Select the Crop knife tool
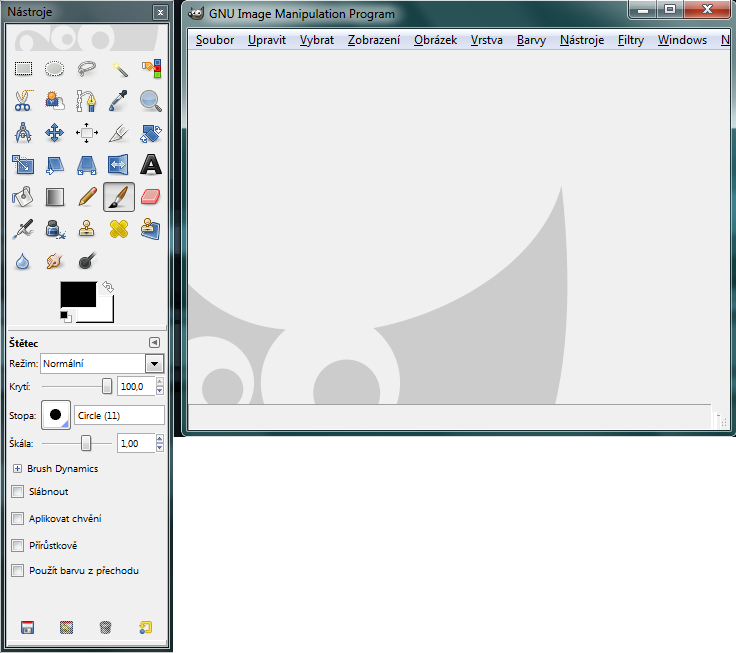Image resolution: width=736 pixels, height=653 pixels. (x=119, y=133)
